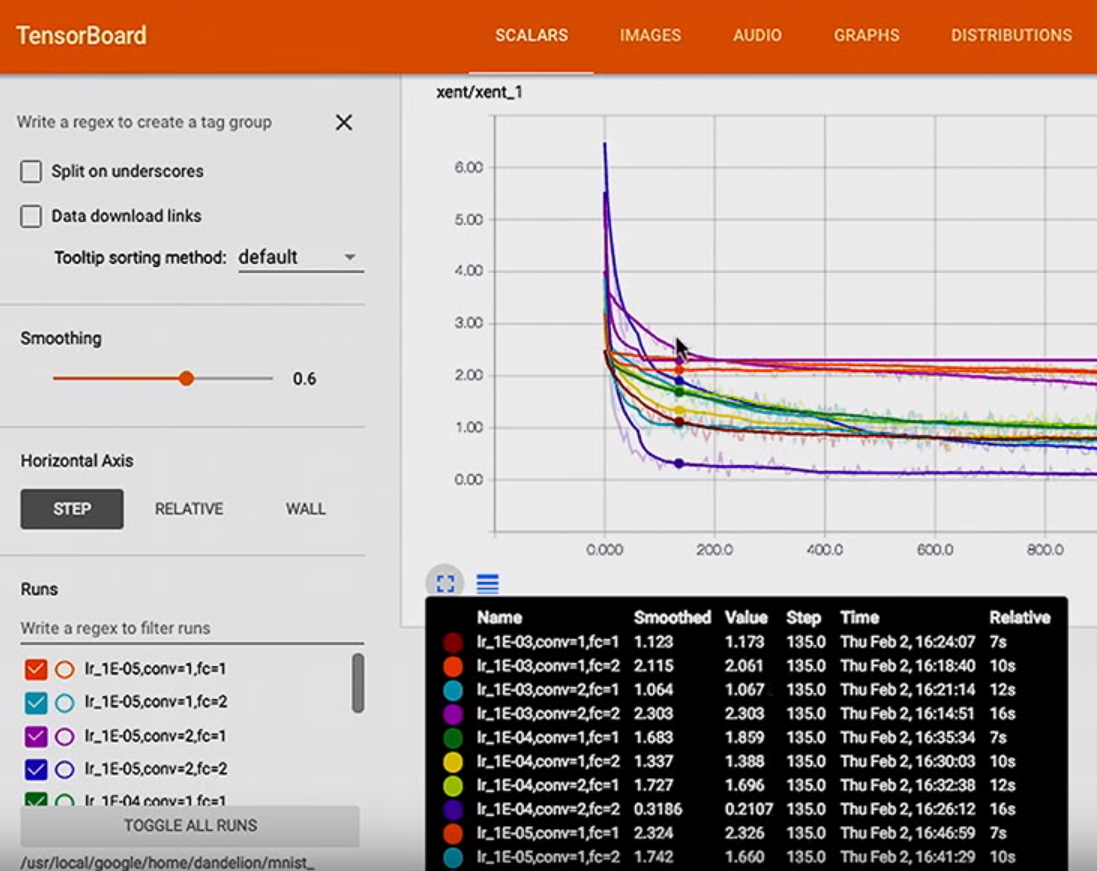The width and height of the screenshot is (1097, 871).
Task: Switch to the SCALARS tab
Action: pyautogui.click(x=532, y=36)
